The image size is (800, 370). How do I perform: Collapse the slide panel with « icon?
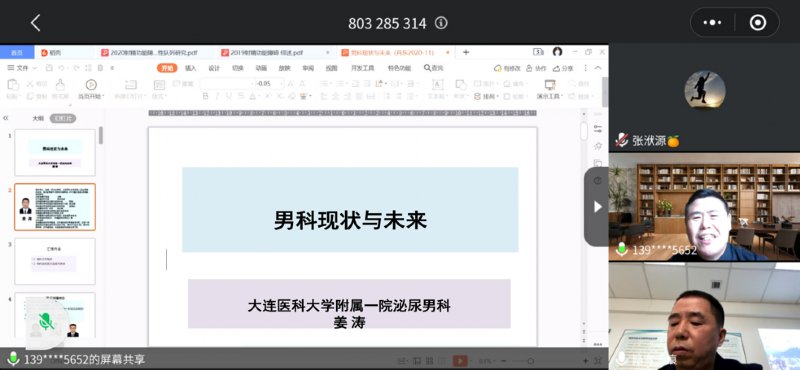pos(6,118)
